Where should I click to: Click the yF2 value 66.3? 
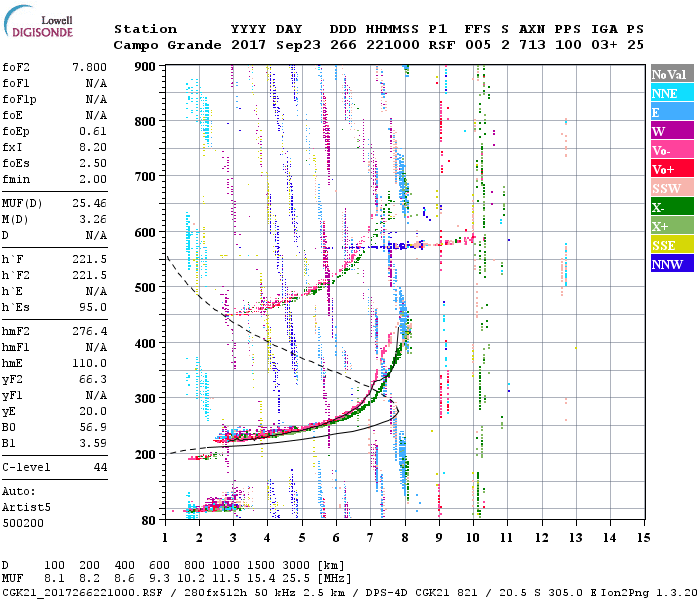coord(93,379)
